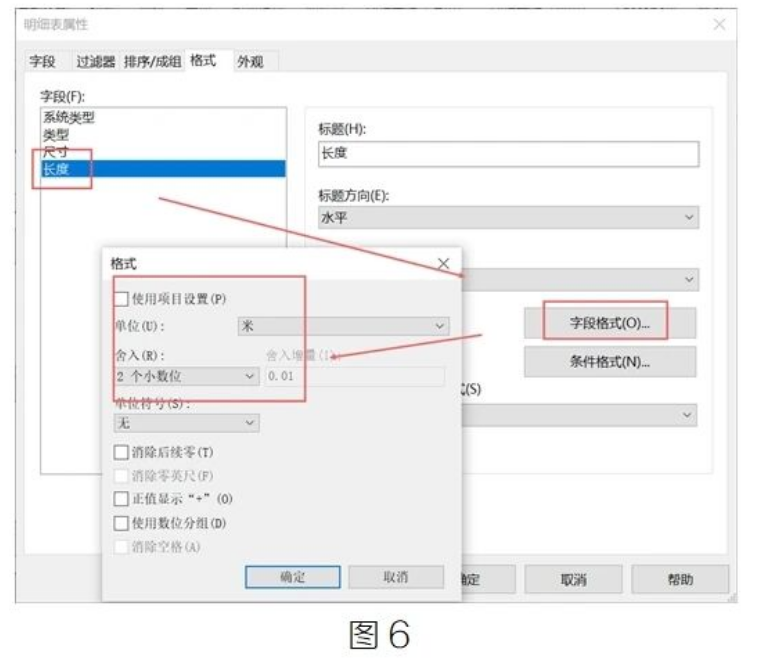
Task: Open the 单位符号 dropdown showing 无
Action: tap(186, 423)
